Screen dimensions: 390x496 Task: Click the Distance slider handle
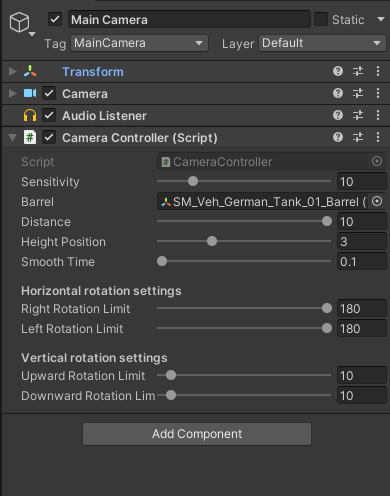pyautogui.click(x=327, y=221)
